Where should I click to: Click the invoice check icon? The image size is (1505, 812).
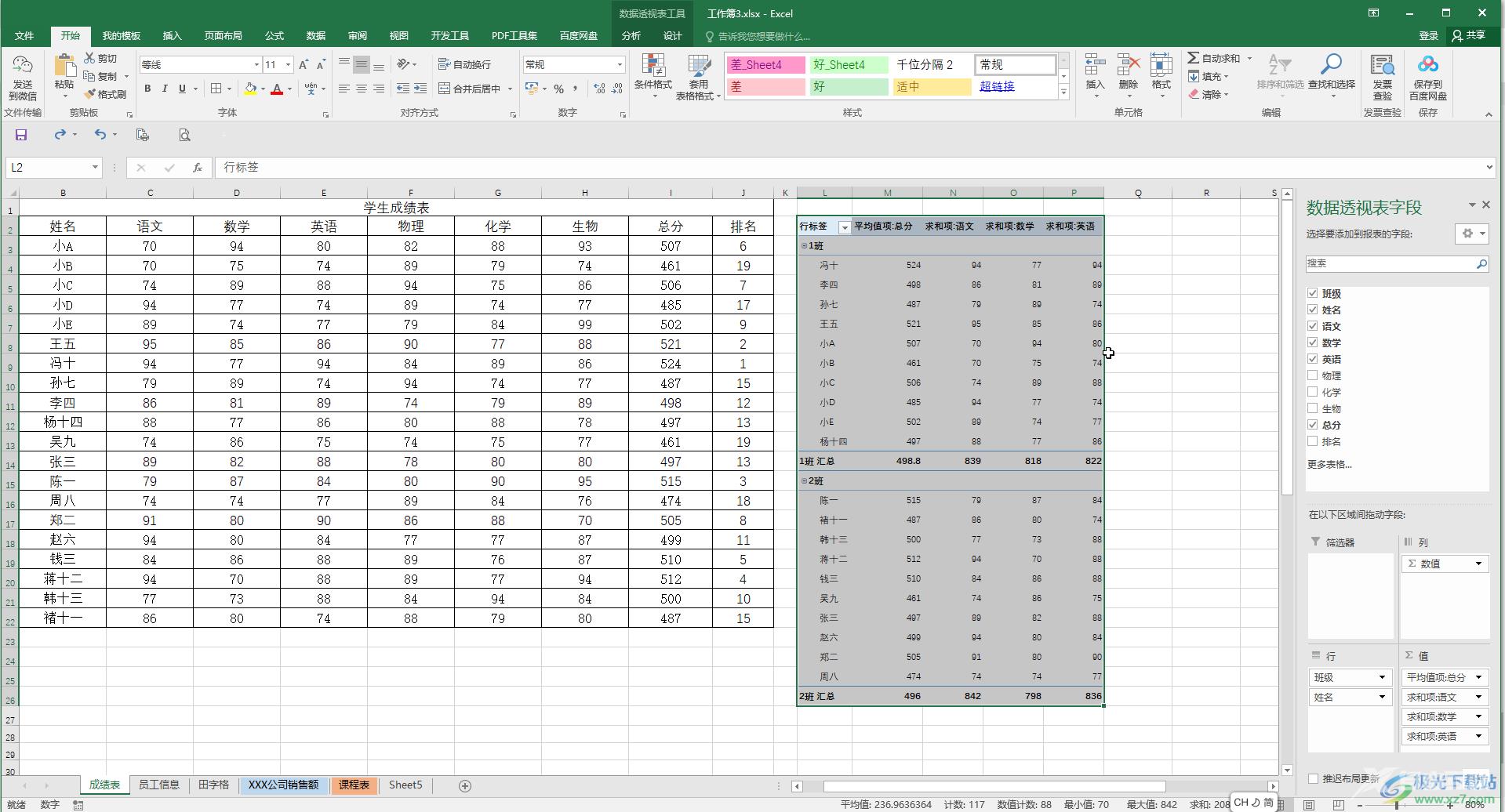coord(1382,66)
